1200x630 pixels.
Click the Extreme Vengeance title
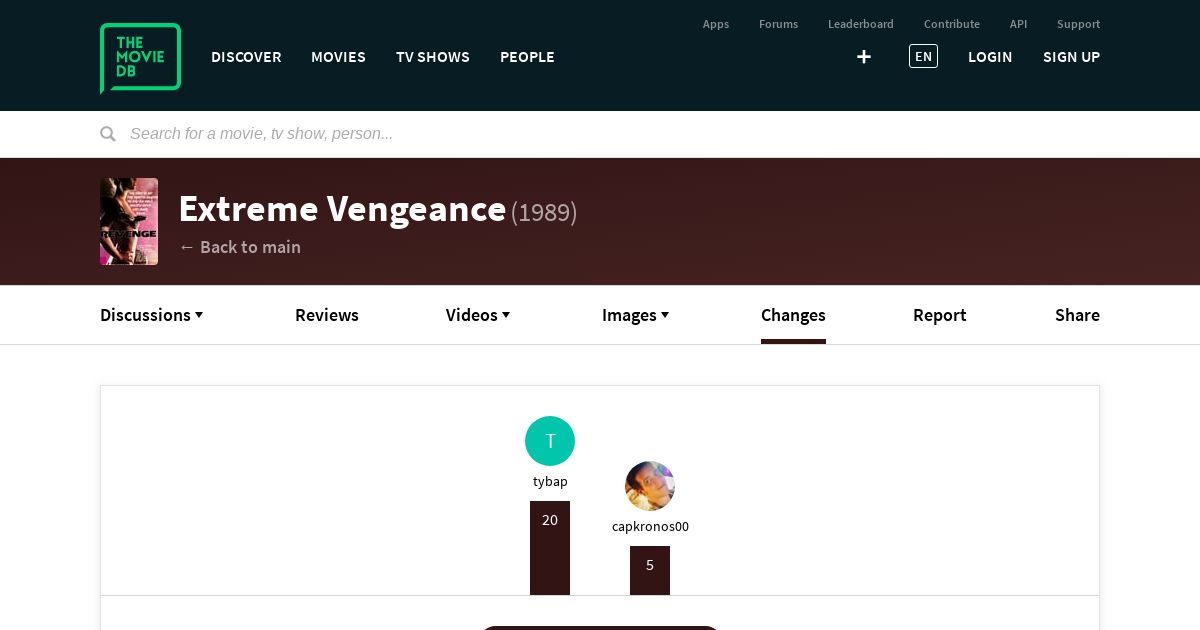(x=342, y=209)
